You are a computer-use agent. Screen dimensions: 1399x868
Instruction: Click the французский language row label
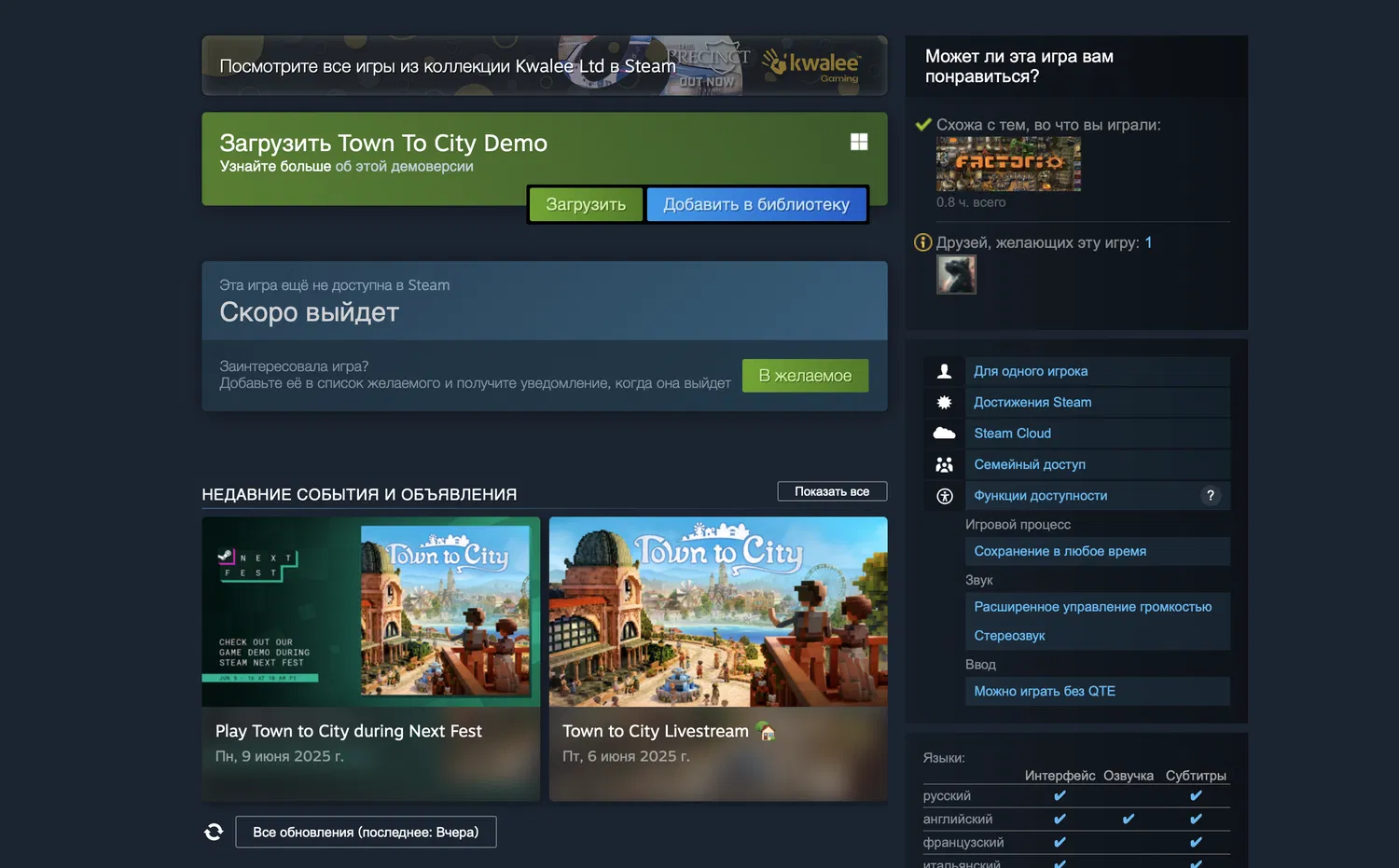[963, 843]
